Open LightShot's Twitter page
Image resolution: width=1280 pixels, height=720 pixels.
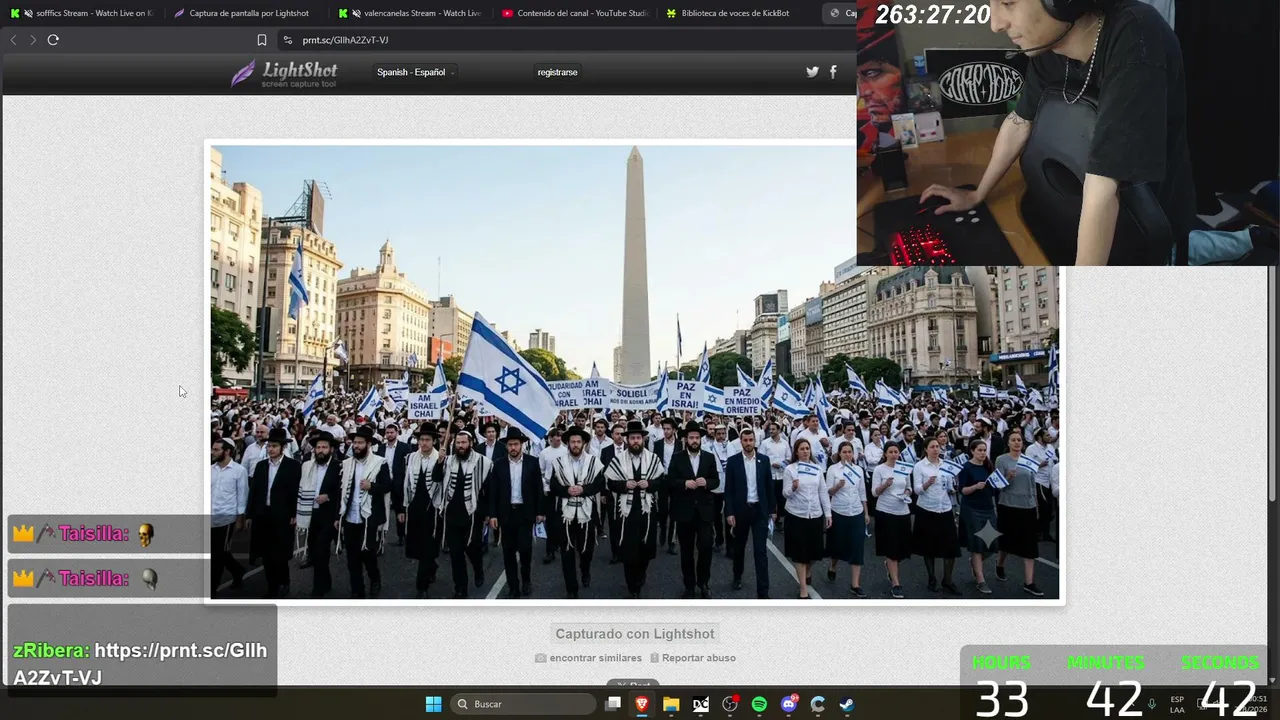pyautogui.click(x=812, y=72)
